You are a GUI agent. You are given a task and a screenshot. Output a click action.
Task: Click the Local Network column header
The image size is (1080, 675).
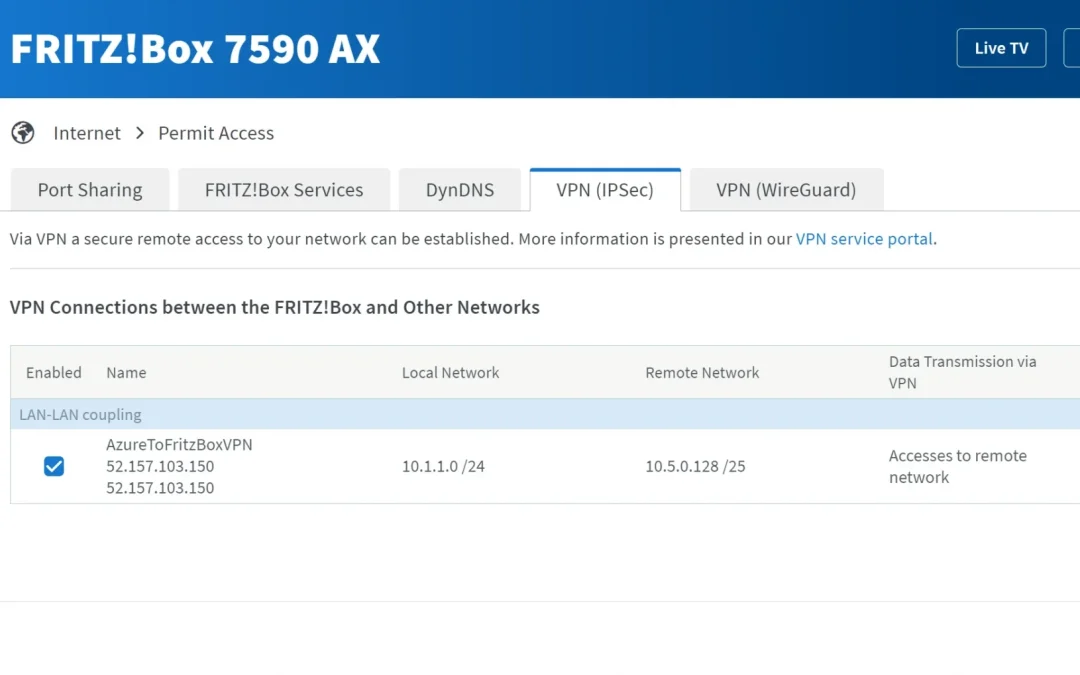(x=450, y=373)
